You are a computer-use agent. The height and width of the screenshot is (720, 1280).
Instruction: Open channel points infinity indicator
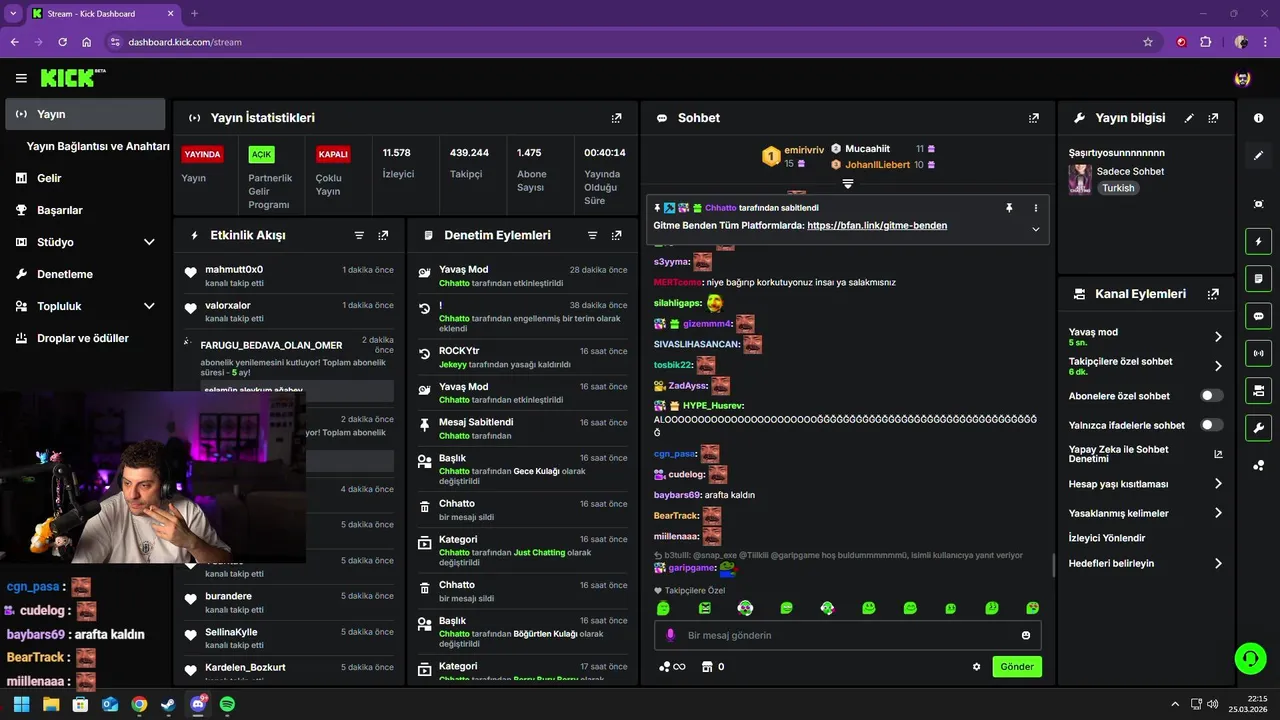(672, 667)
